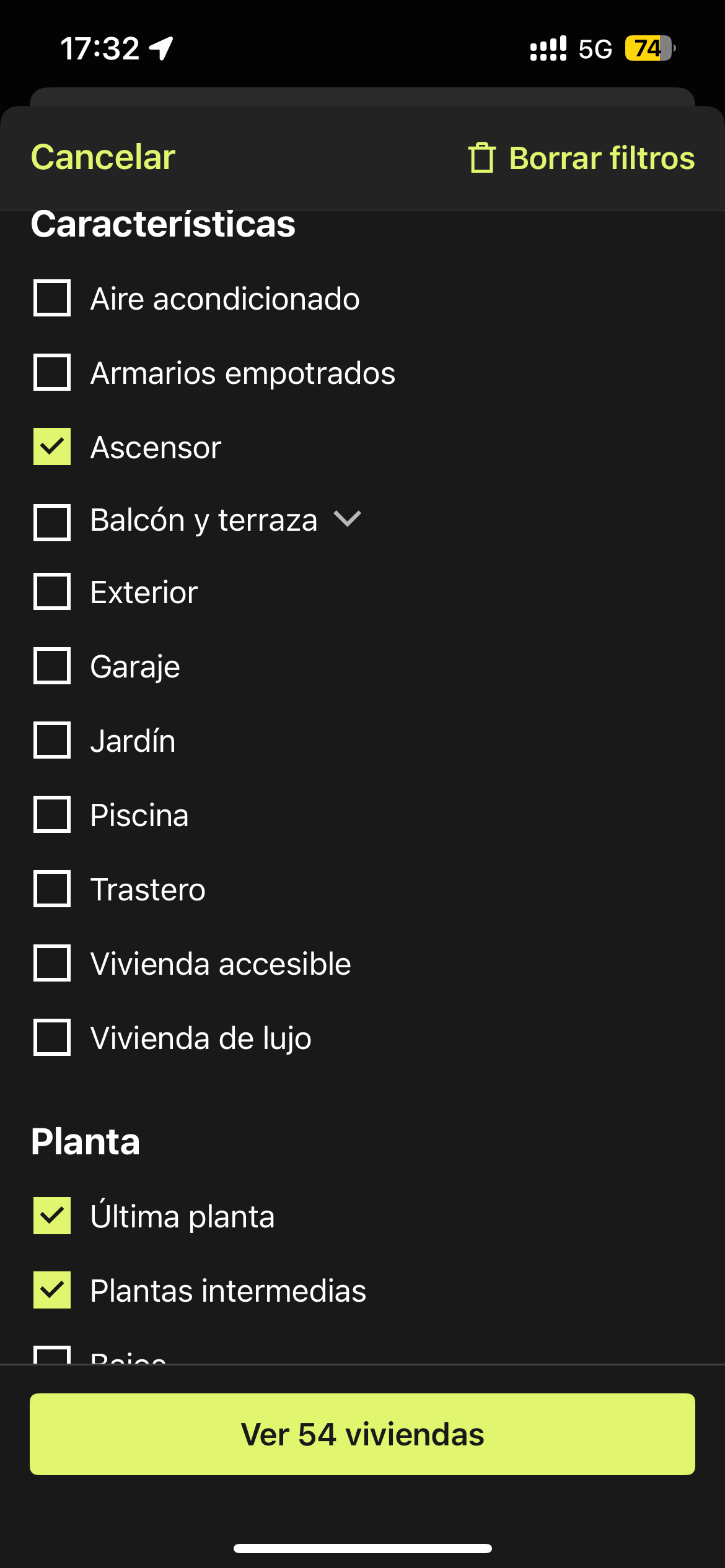Select the Exterior checkbox
The image size is (725, 1568).
pyautogui.click(x=52, y=591)
